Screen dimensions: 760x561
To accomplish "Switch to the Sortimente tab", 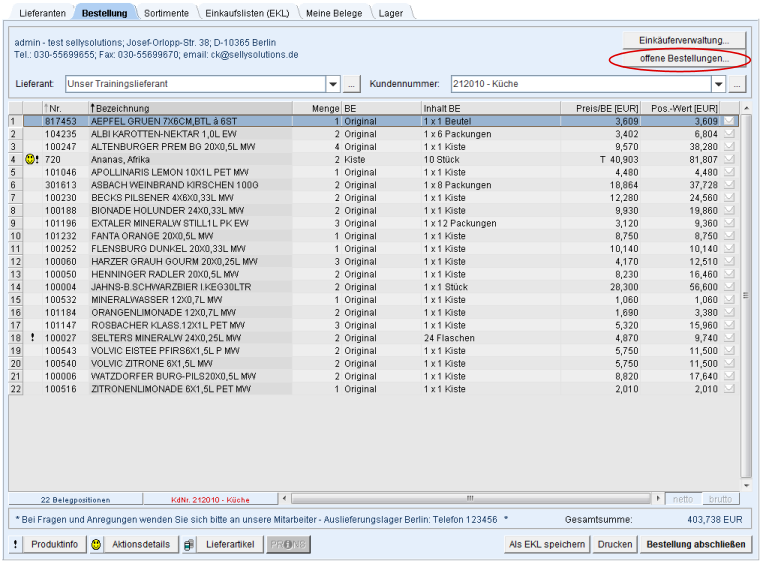I will point(165,13).
